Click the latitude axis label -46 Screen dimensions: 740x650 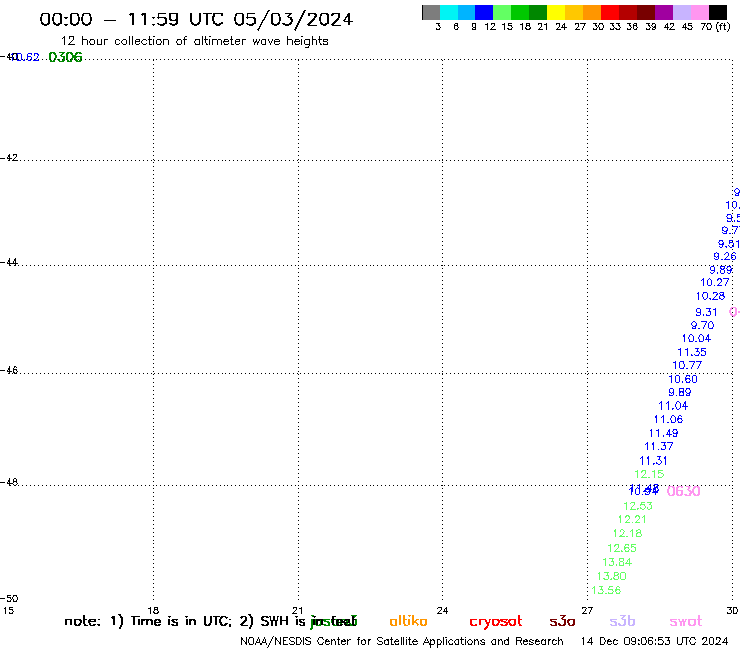(9, 371)
